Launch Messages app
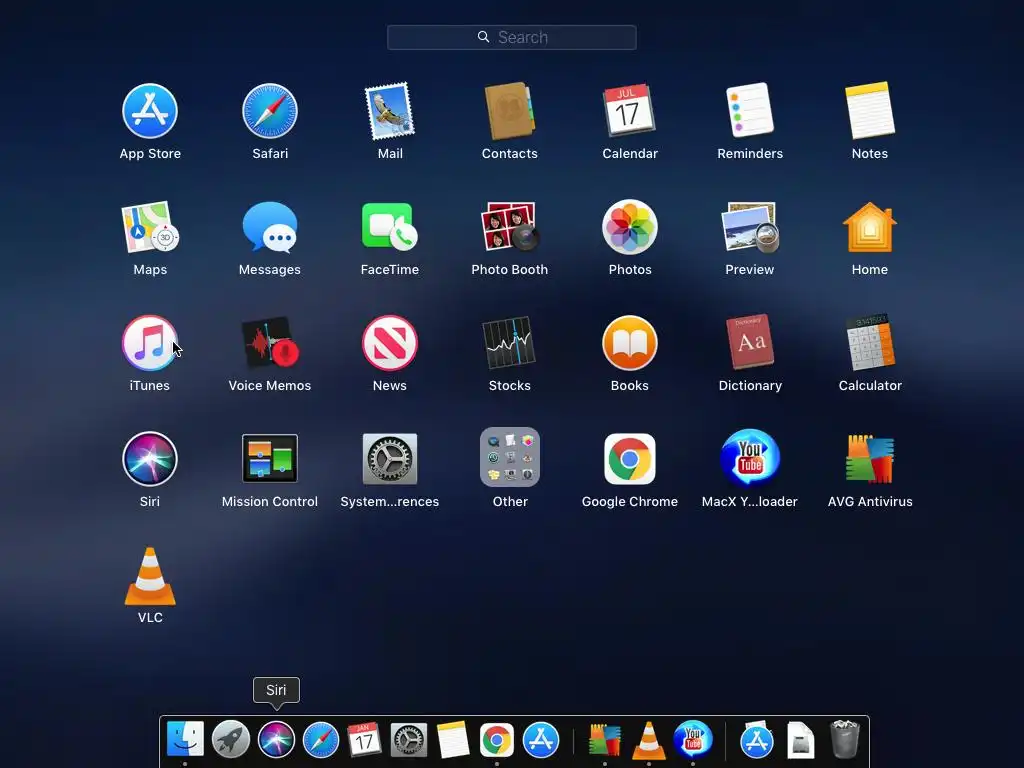The width and height of the screenshot is (1024, 768). coord(270,227)
